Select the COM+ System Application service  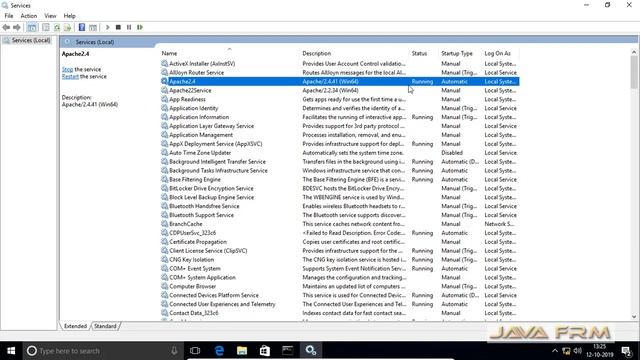340,277
